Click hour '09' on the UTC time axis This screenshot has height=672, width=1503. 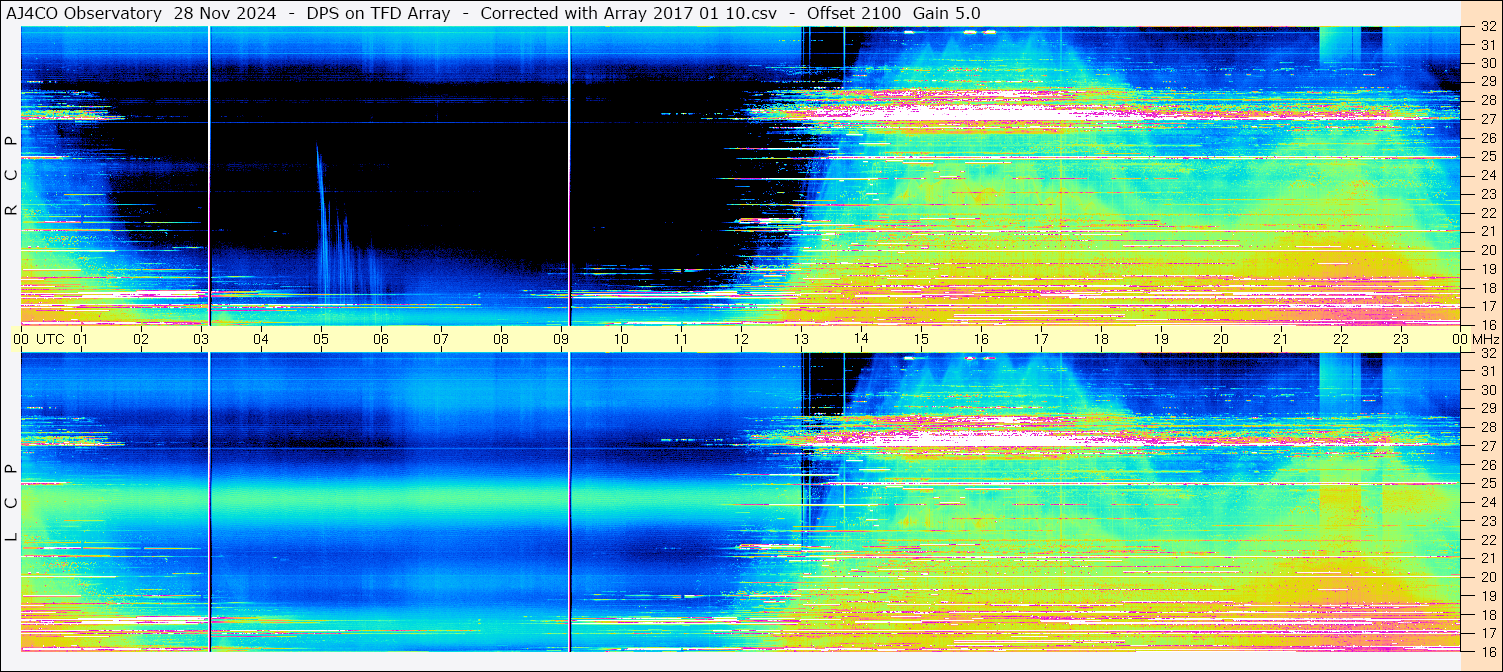pos(561,340)
